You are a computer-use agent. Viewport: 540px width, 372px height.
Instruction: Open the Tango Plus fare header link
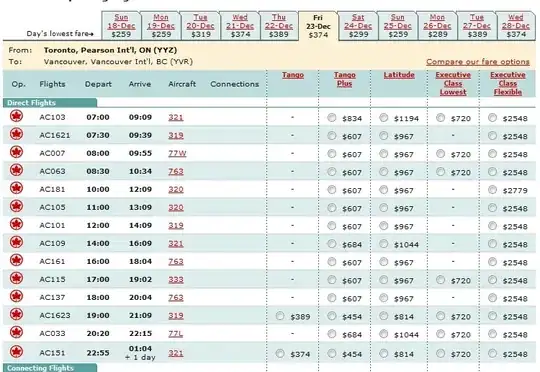tap(345, 79)
